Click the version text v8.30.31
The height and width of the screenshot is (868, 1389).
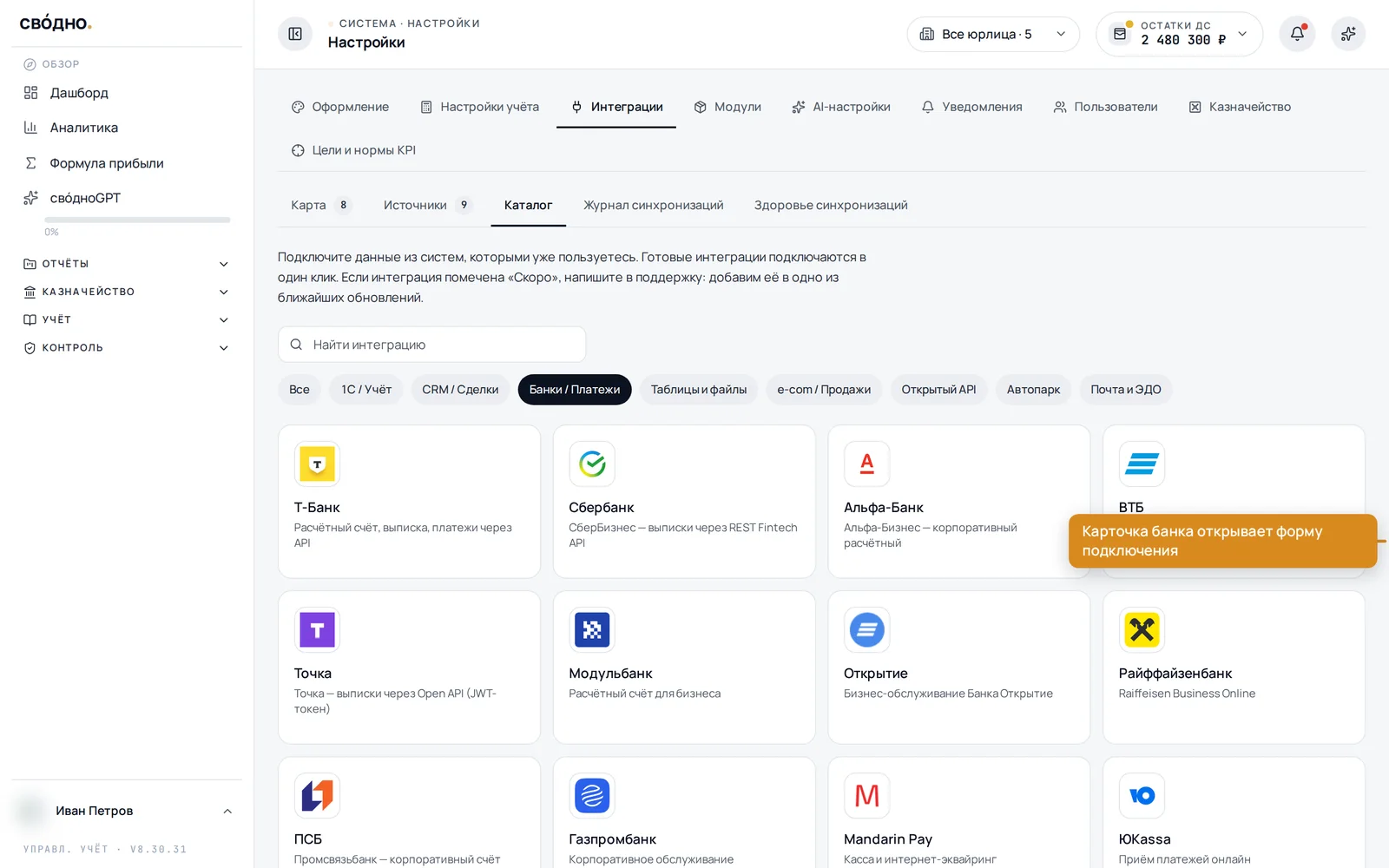pyautogui.click(x=159, y=849)
